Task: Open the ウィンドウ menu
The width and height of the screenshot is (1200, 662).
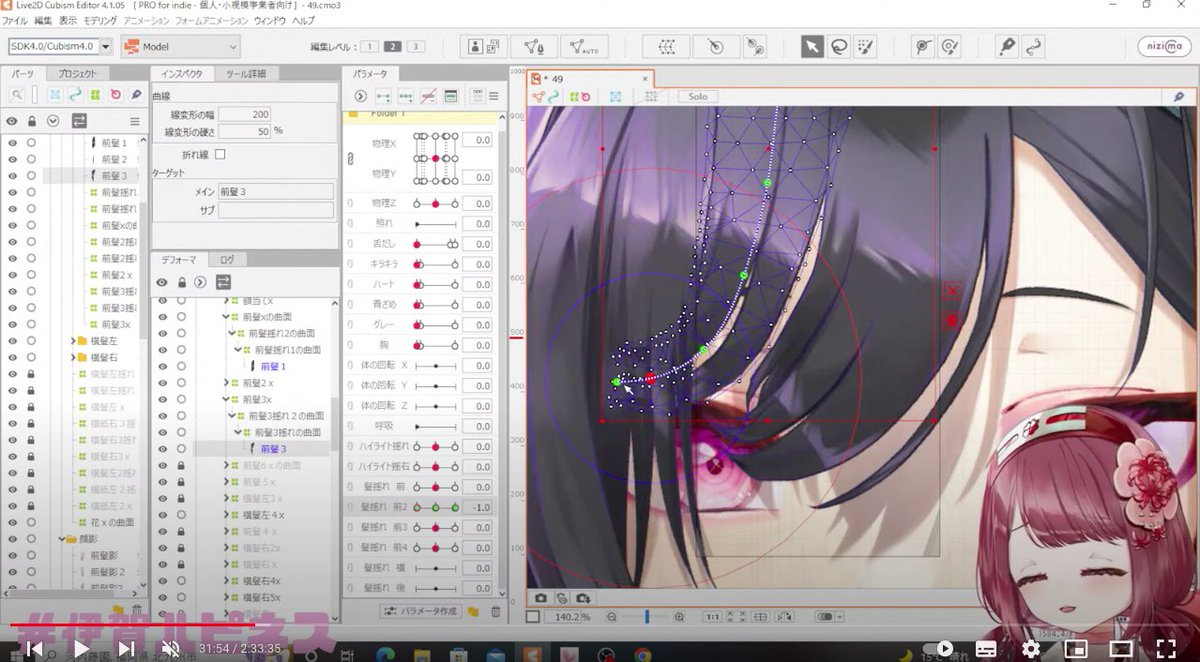Action: 269,20
